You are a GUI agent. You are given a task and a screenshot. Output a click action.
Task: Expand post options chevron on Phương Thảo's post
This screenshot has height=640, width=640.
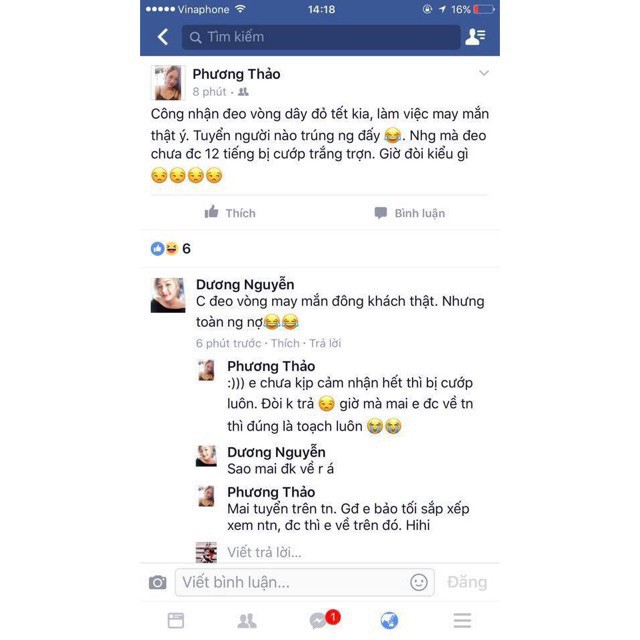[x=484, y=73]
